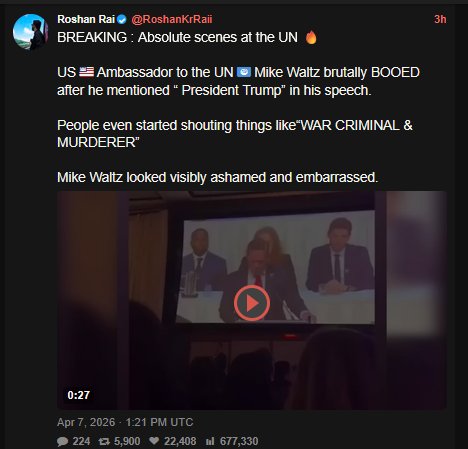Click the blue verified badge icon
Screen dimensions: 468x449
(x=122, y=20)
